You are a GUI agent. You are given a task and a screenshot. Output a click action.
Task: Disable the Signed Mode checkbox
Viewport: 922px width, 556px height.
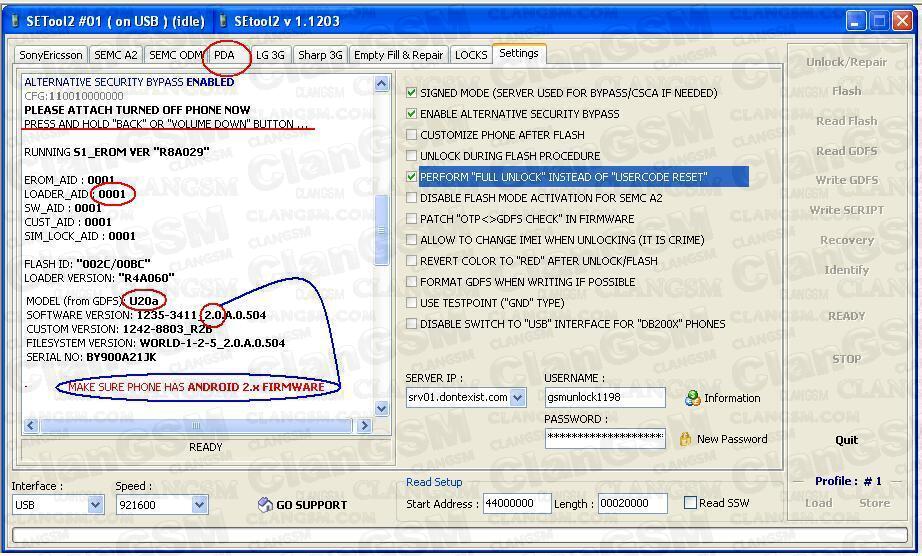412,93
